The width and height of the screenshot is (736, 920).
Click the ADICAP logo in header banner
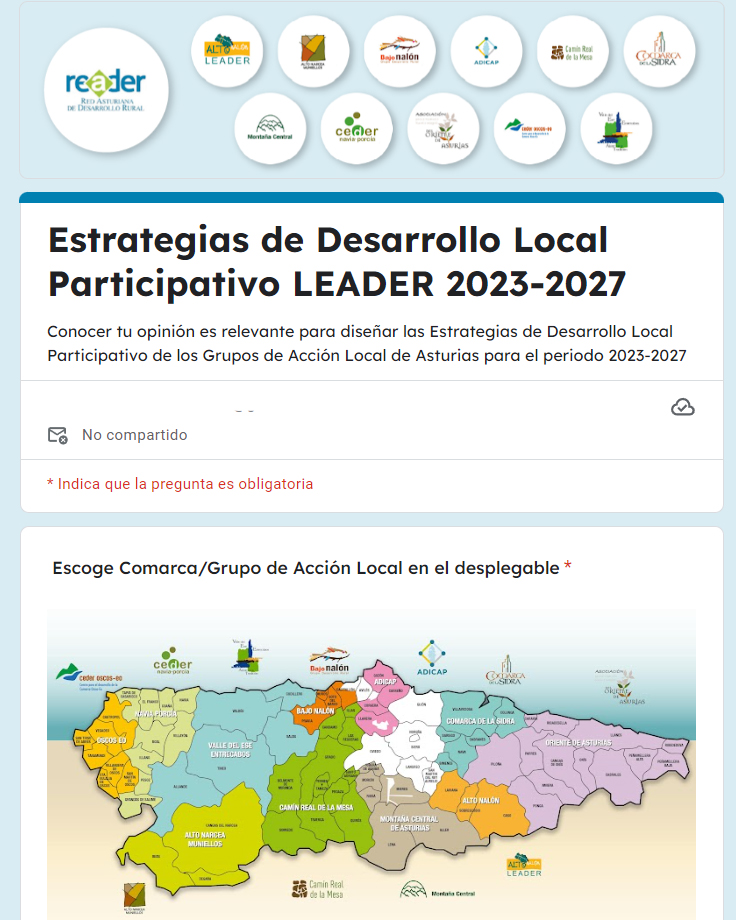(x=487, y=52)
